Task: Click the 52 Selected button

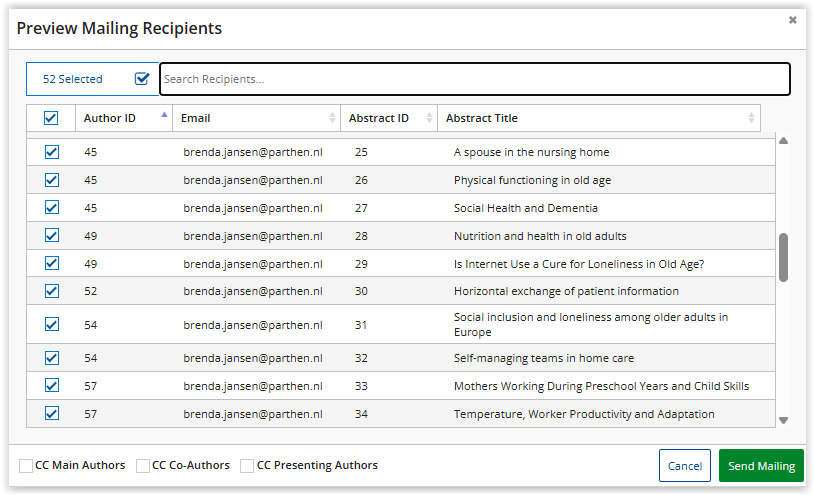Action: click(x=73, y=79)
